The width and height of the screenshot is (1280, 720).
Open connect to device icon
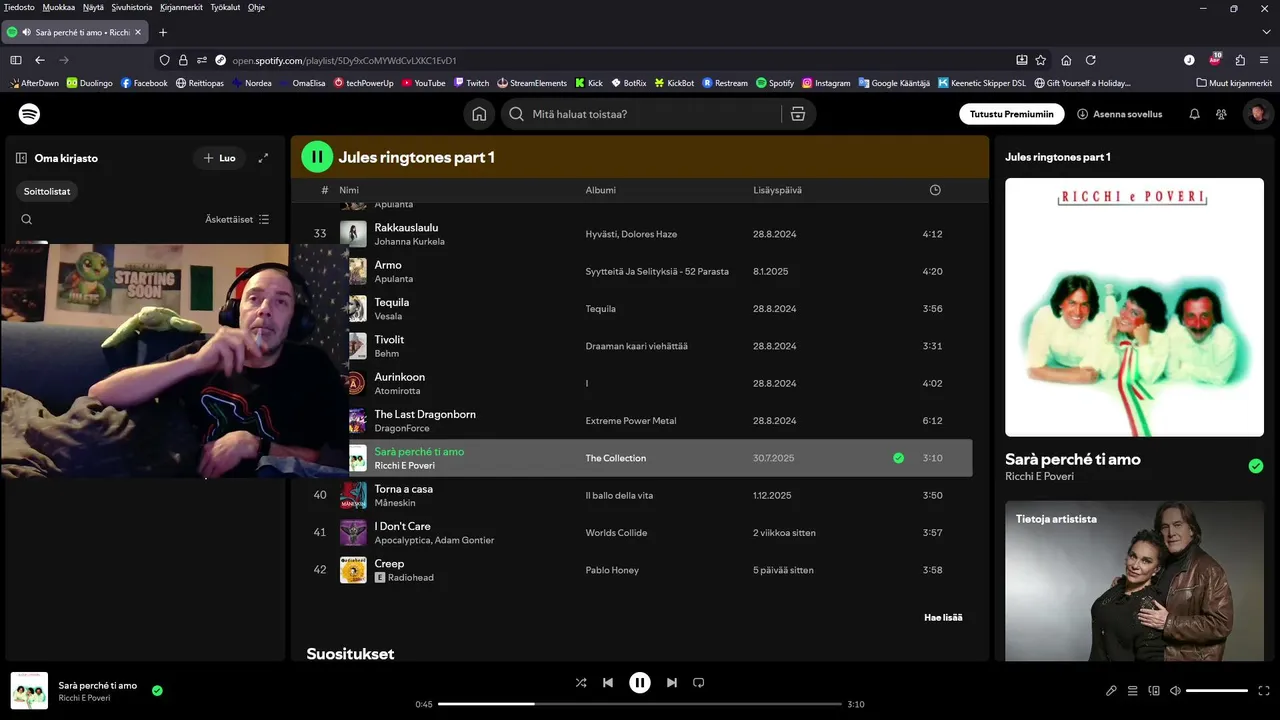point(1154,691)
